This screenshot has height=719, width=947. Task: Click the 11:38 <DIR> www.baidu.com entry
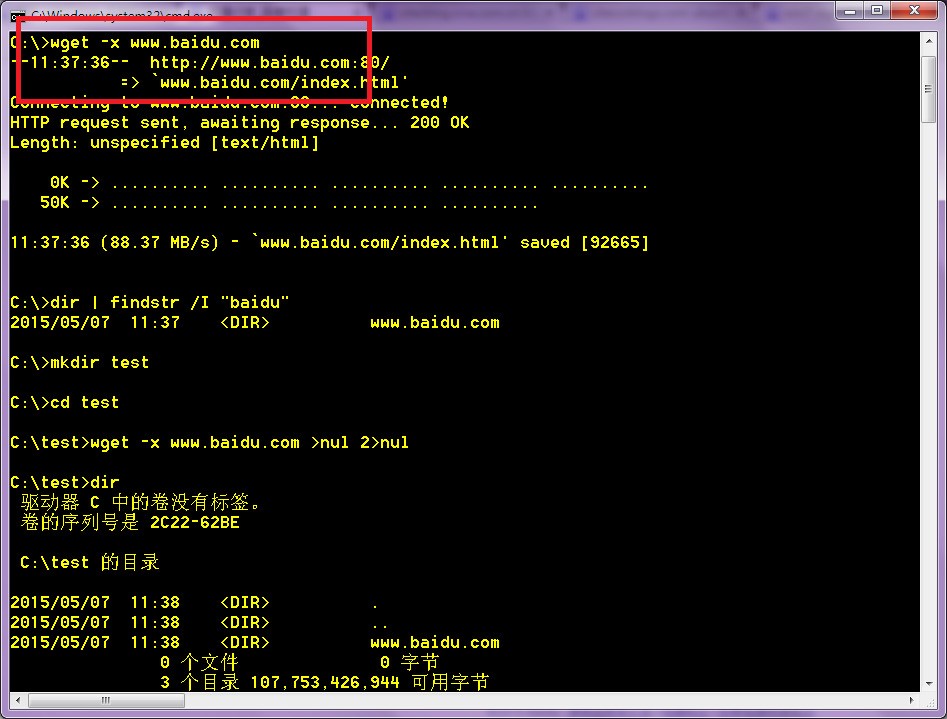click(255, 643)
